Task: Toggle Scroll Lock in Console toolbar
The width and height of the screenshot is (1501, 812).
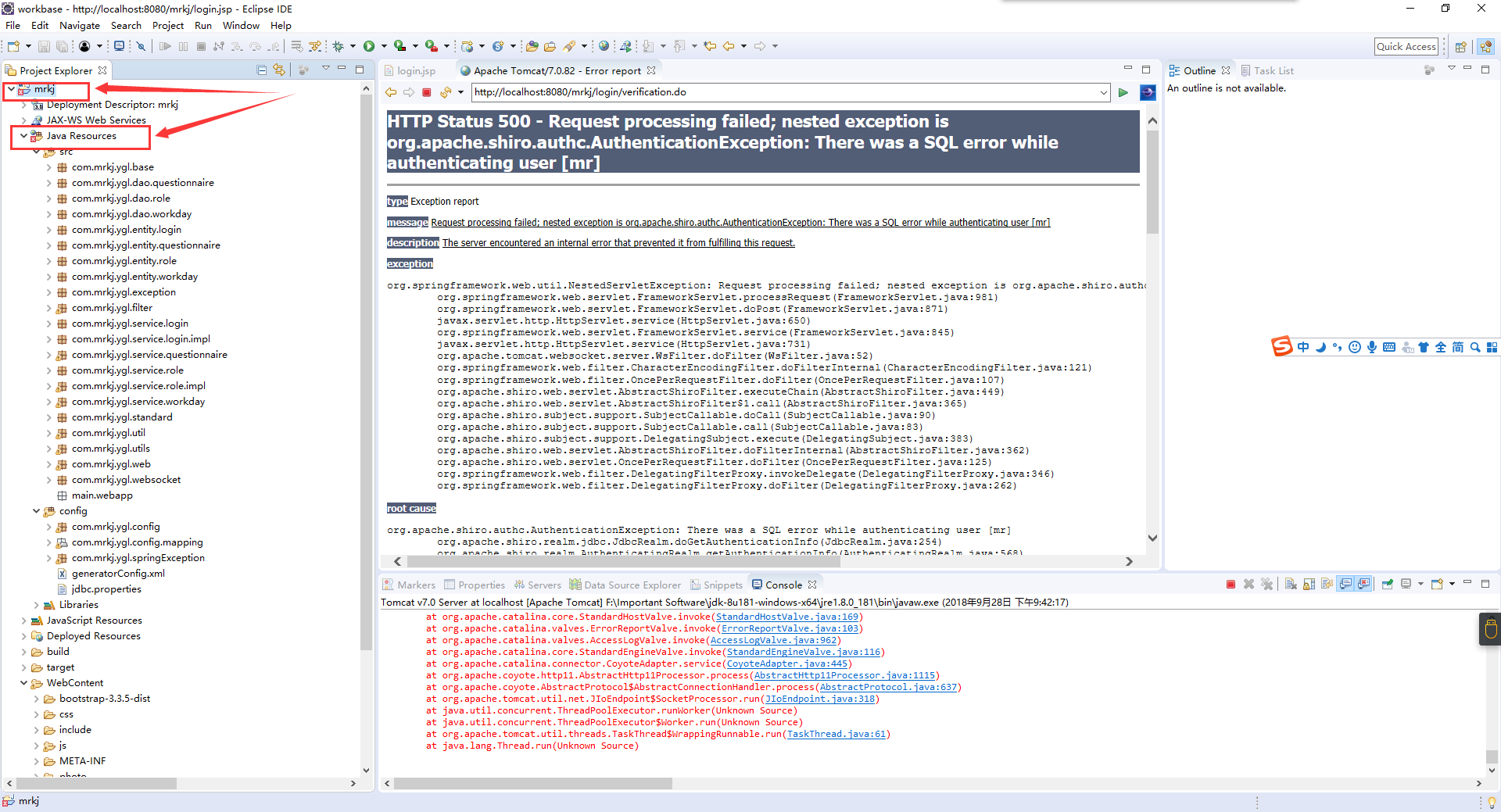Action: 1309,585
